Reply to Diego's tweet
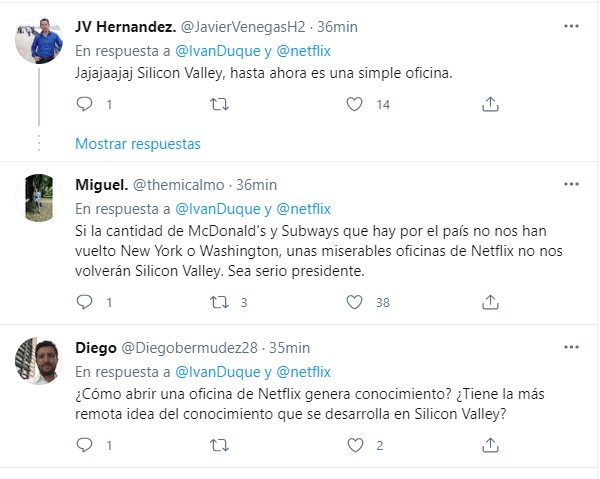 coord(85,445)
